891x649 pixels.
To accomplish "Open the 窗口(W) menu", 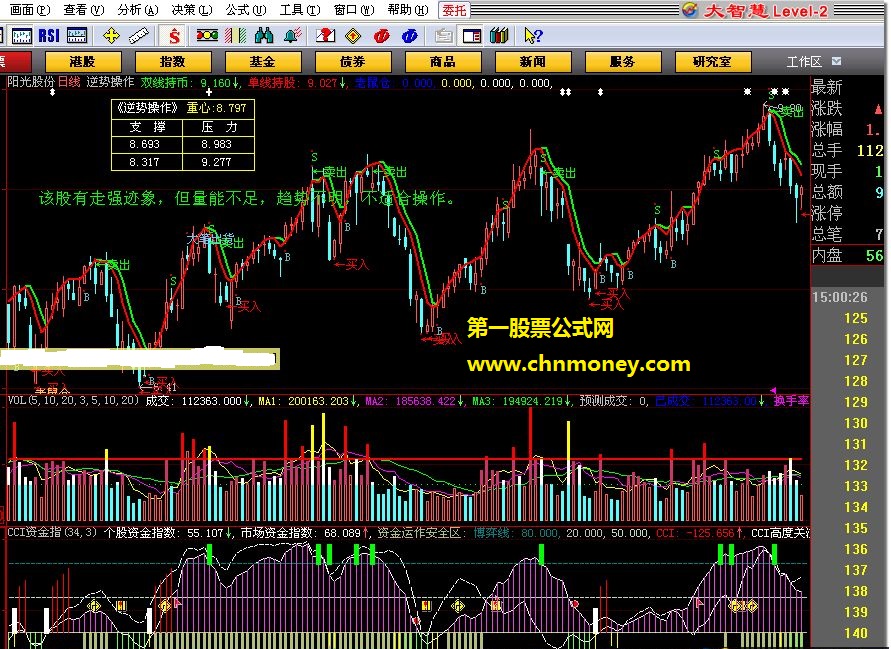I will 354,10.
